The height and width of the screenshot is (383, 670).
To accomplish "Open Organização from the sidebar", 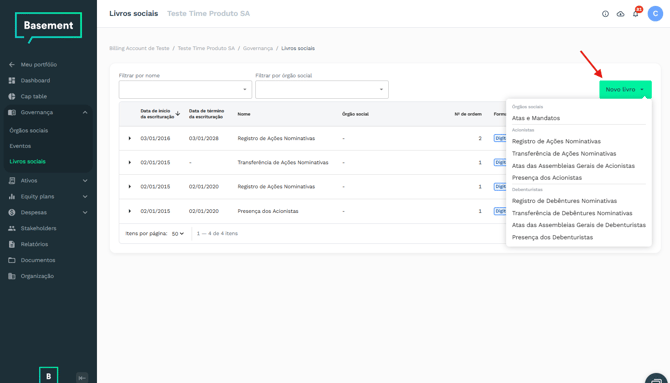I will [37, 276].
